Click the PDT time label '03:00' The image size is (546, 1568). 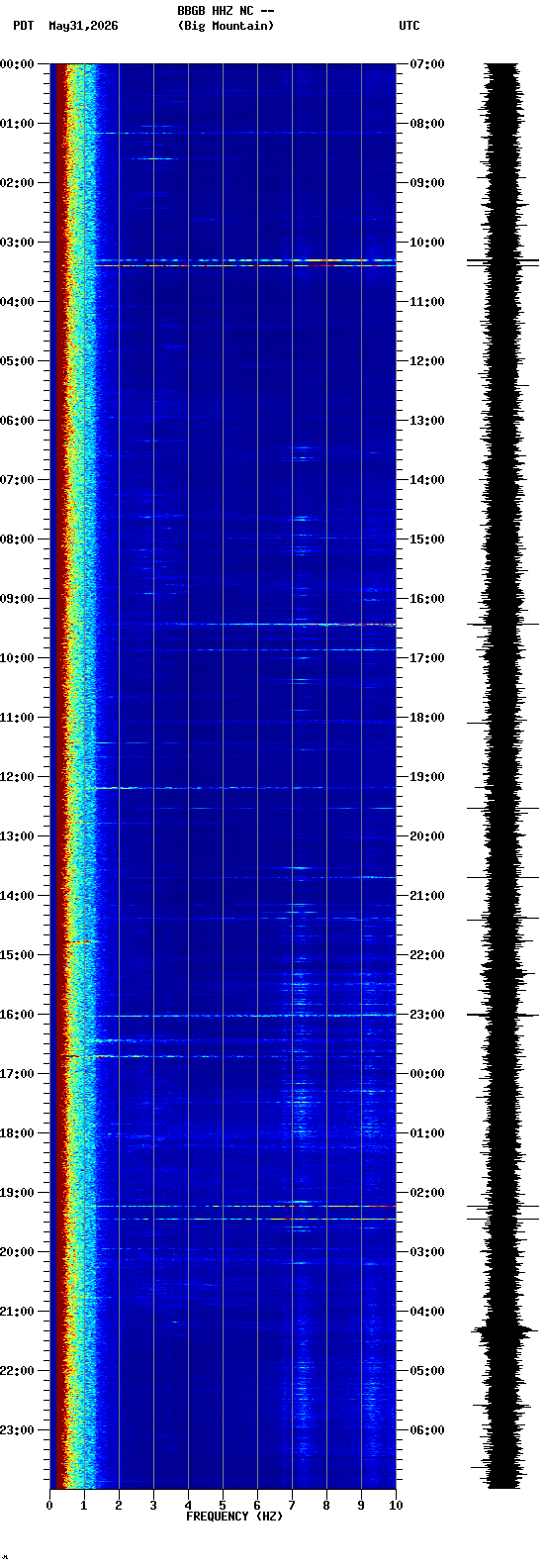[x=17, y=243]
